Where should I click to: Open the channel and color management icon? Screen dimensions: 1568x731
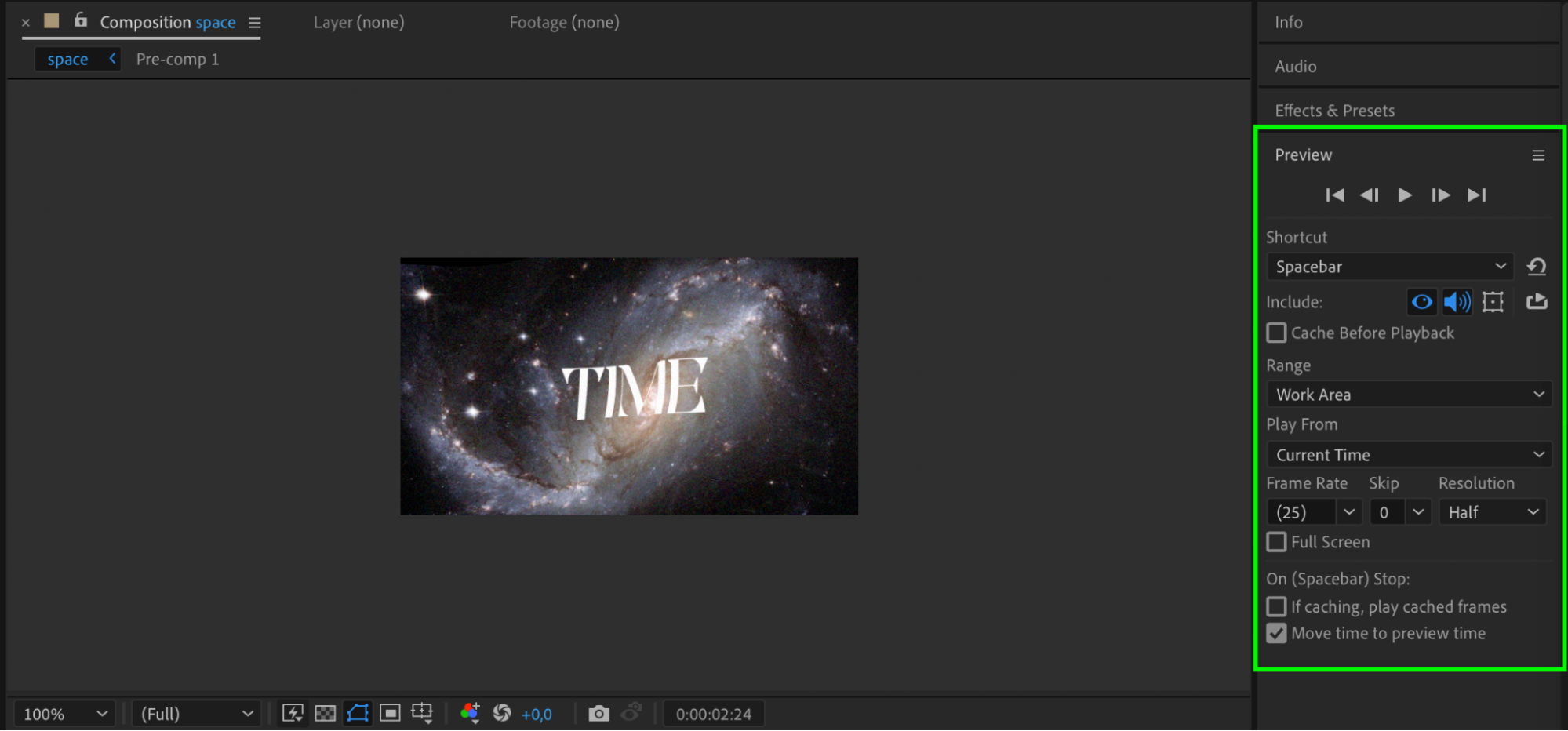pyautogui.click(x=470, y=713)
